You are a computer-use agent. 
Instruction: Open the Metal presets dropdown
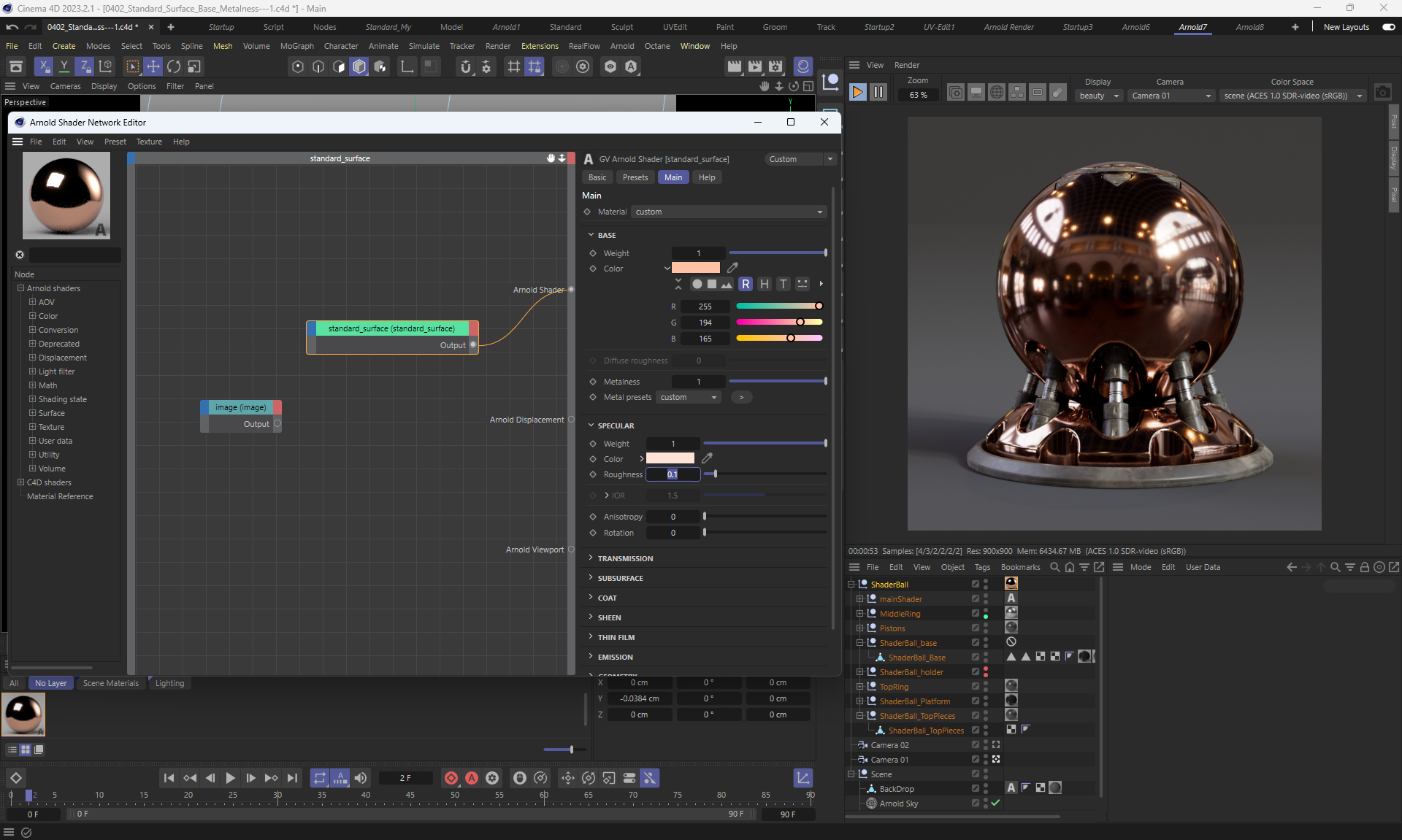click(689, 397)
